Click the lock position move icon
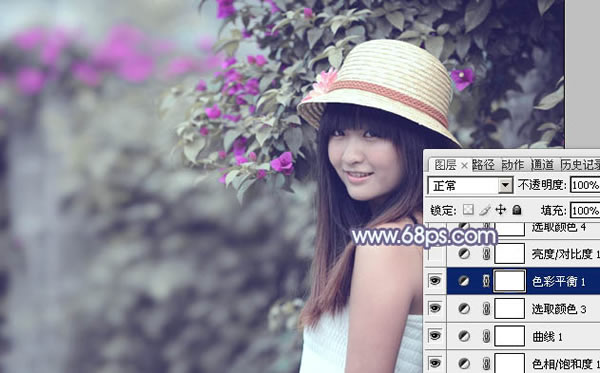The image size is (600, 373). pos(501,210)
